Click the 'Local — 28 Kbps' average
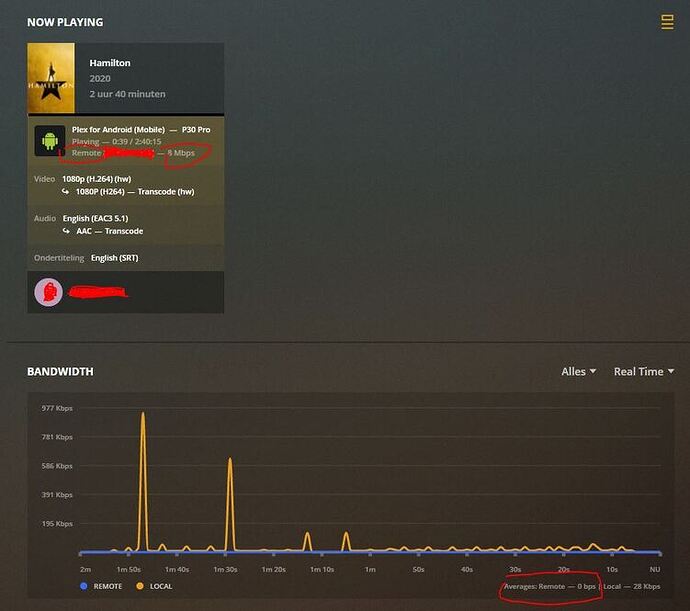The image size is (690, 611). (631, 586)
